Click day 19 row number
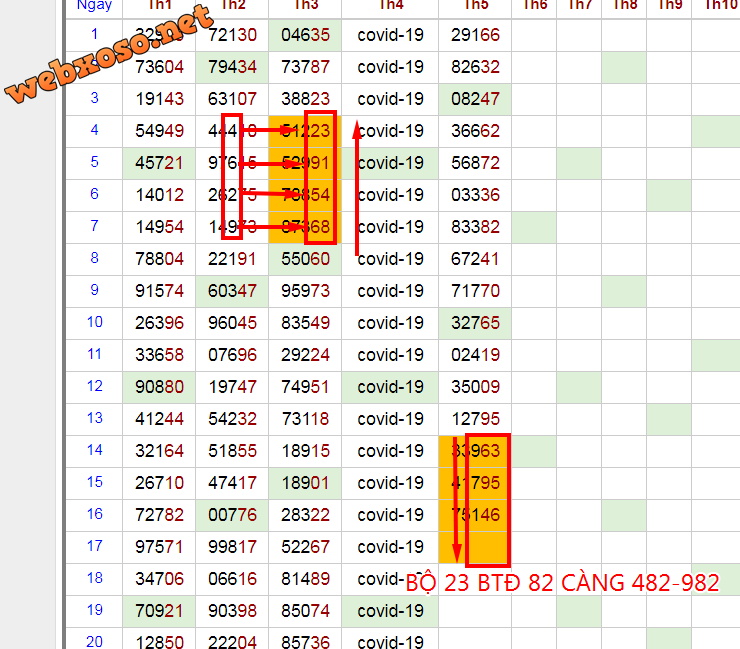 [95, 610]
